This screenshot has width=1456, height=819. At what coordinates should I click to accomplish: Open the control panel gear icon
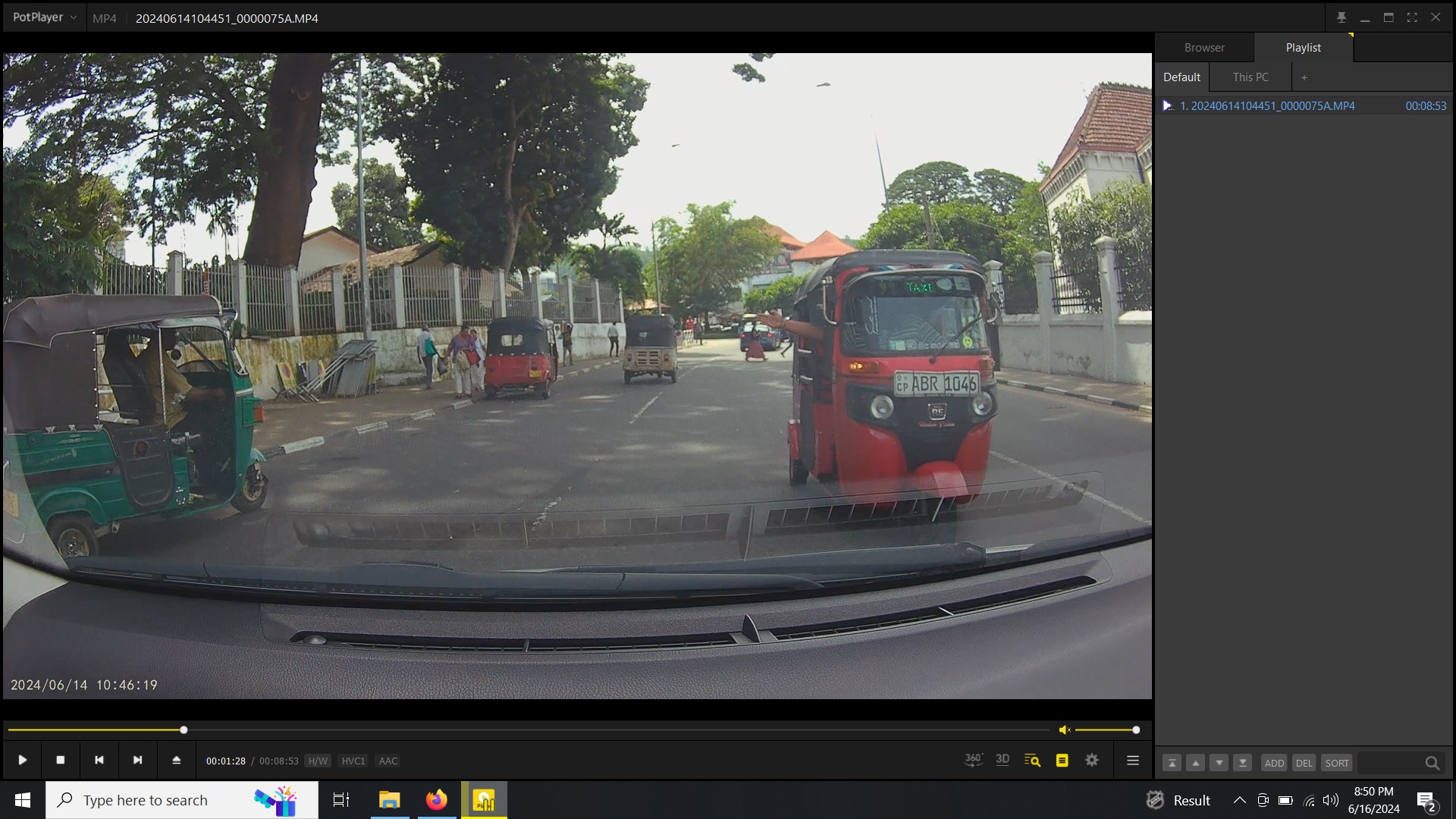click(x=1092, y=760)
